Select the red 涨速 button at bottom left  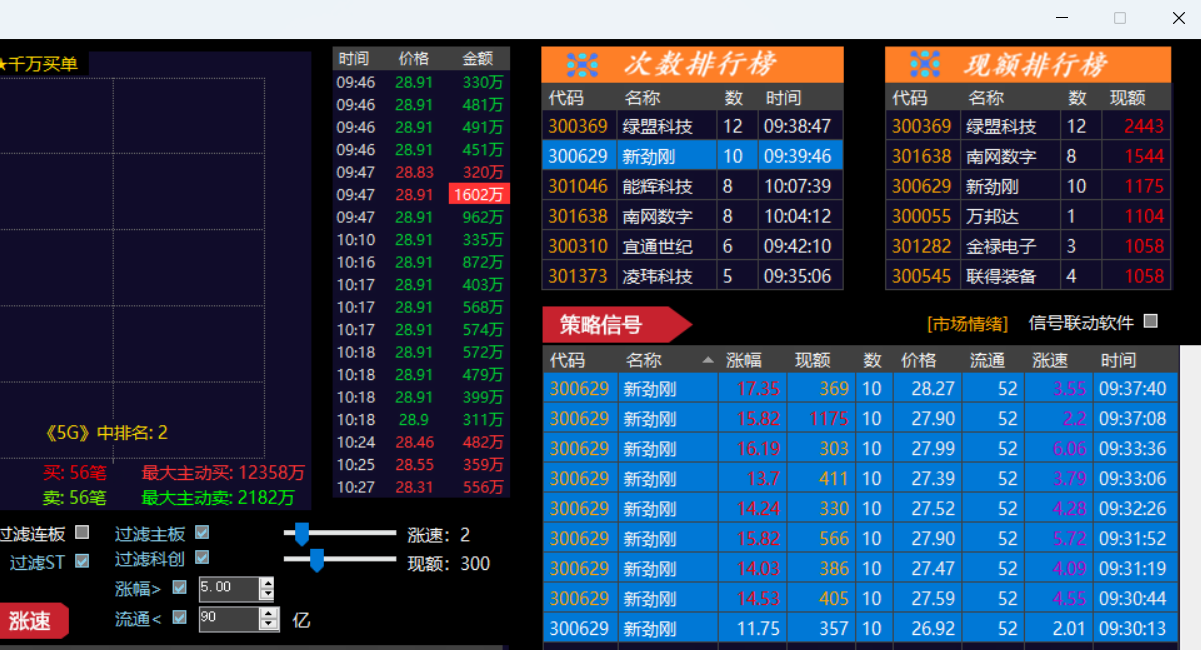coord(34,621)
